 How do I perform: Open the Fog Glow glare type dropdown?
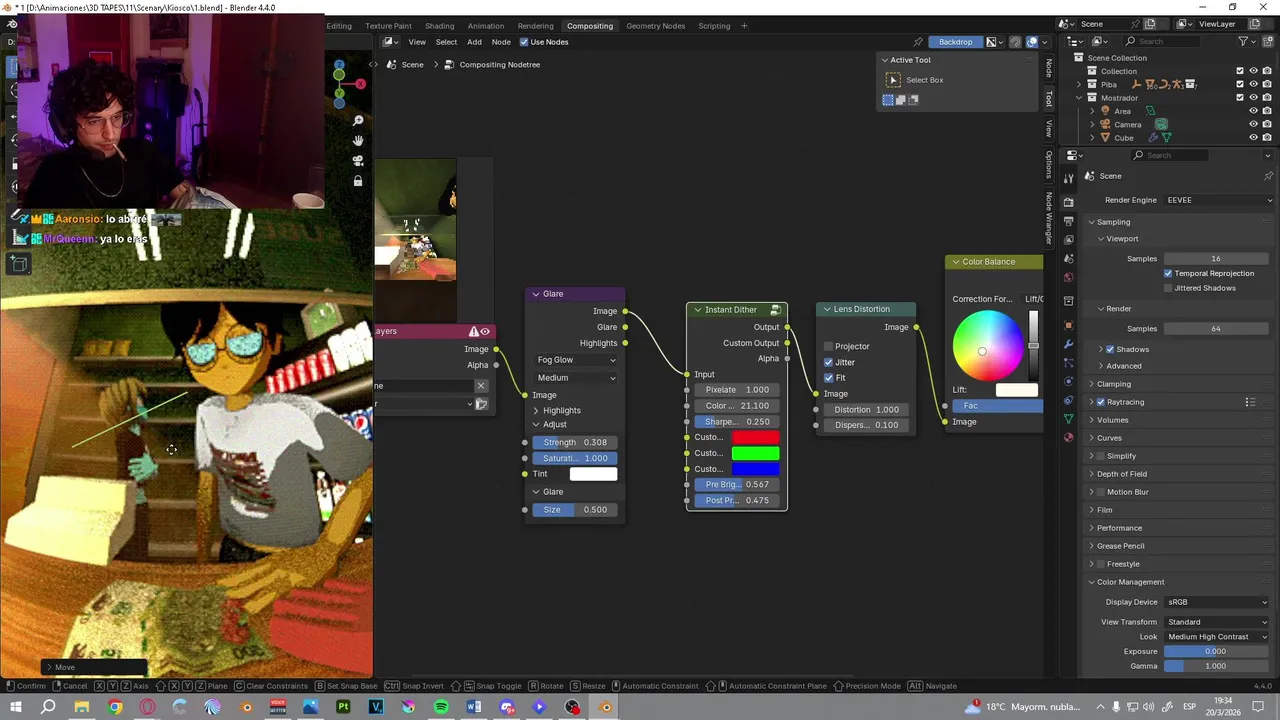pyautogui.click(x=576, y=360)
